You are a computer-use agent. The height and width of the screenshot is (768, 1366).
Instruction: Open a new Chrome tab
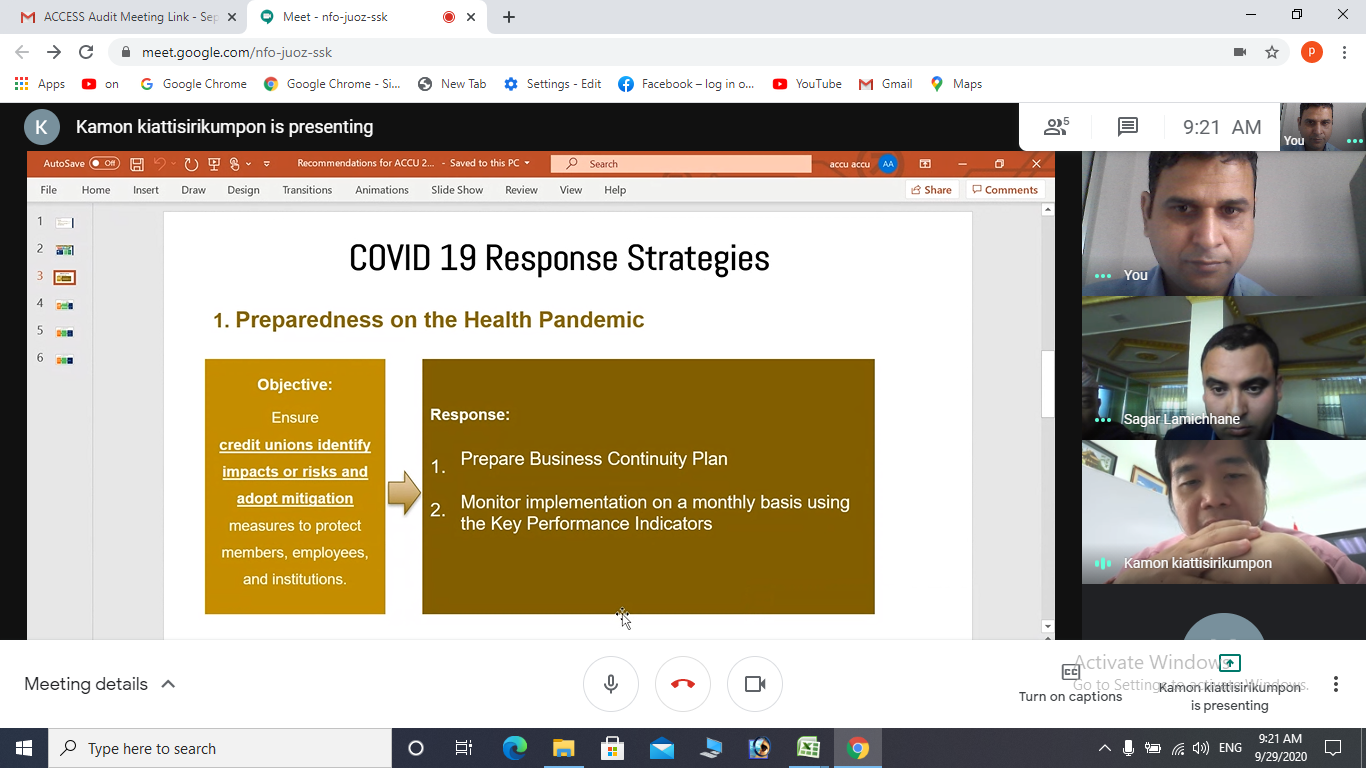[509, 17]
